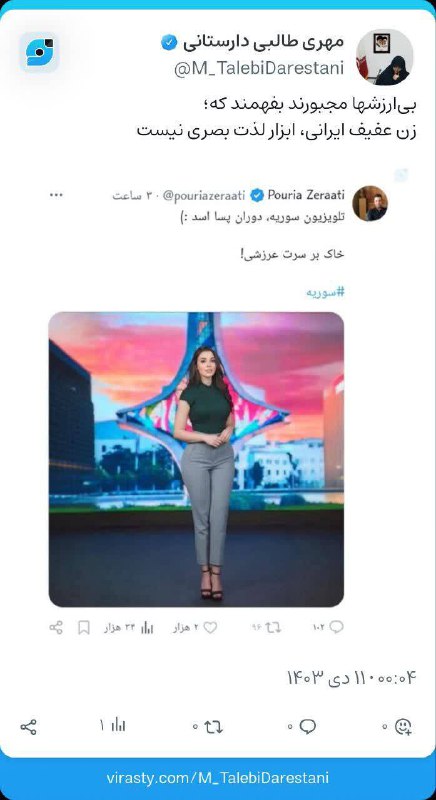Bookmark the quoted post
This screenshot has height=800, width=436.
(x=84, y=628)
